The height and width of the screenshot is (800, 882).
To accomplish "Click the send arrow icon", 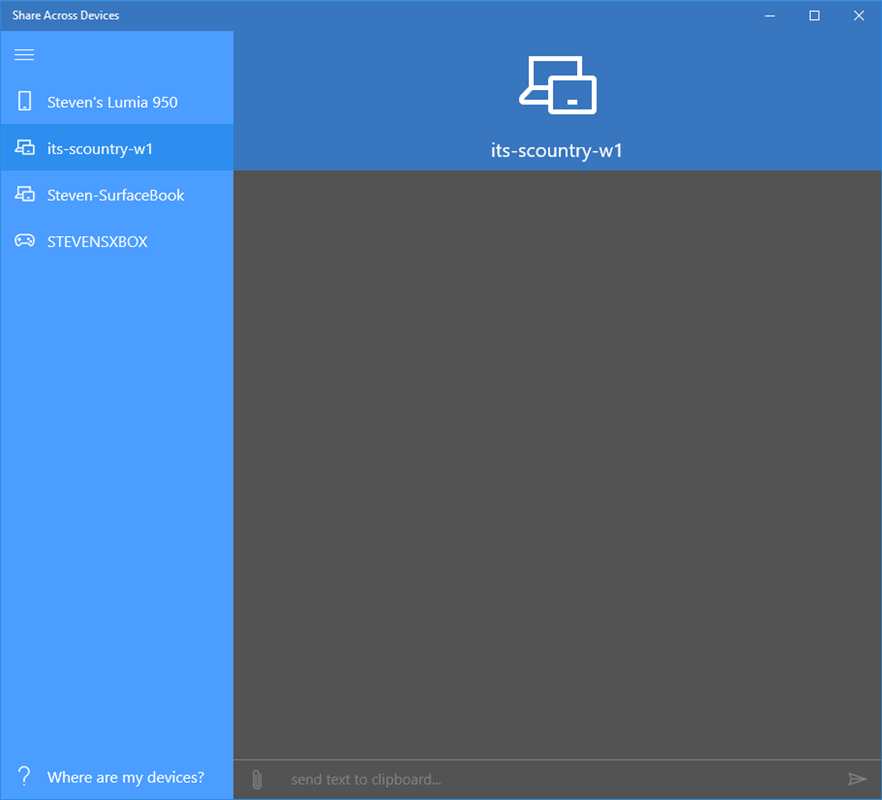I will click(858, 778).
